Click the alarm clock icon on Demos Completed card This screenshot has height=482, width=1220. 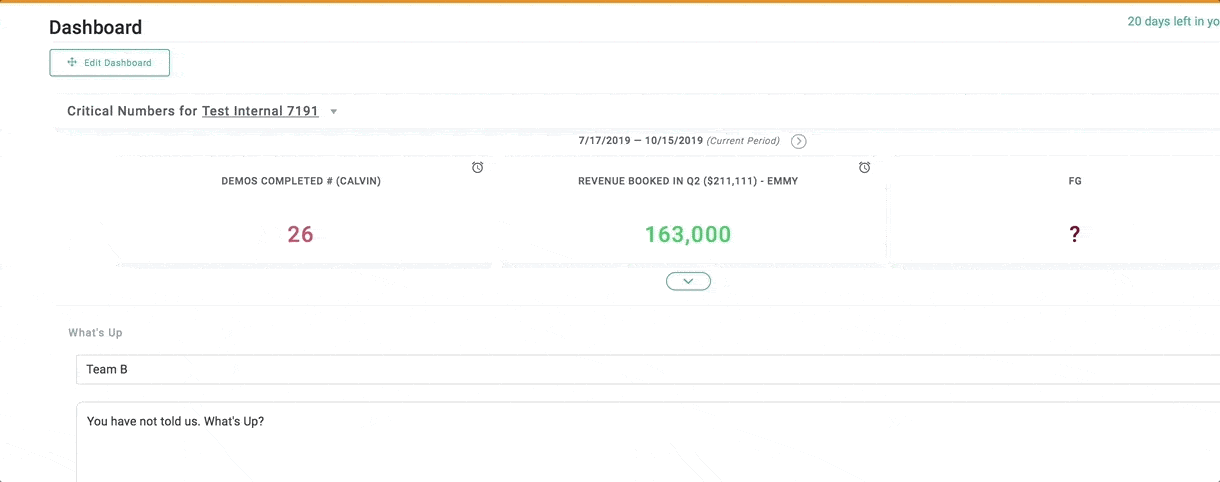tap(478, 167)
